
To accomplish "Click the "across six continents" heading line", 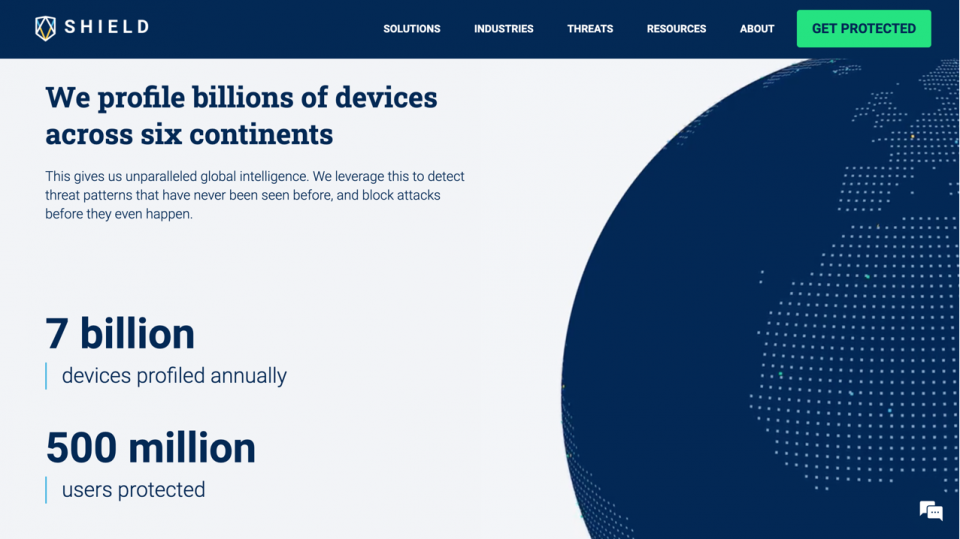I will pyautogui.click(x=189, y=134).
